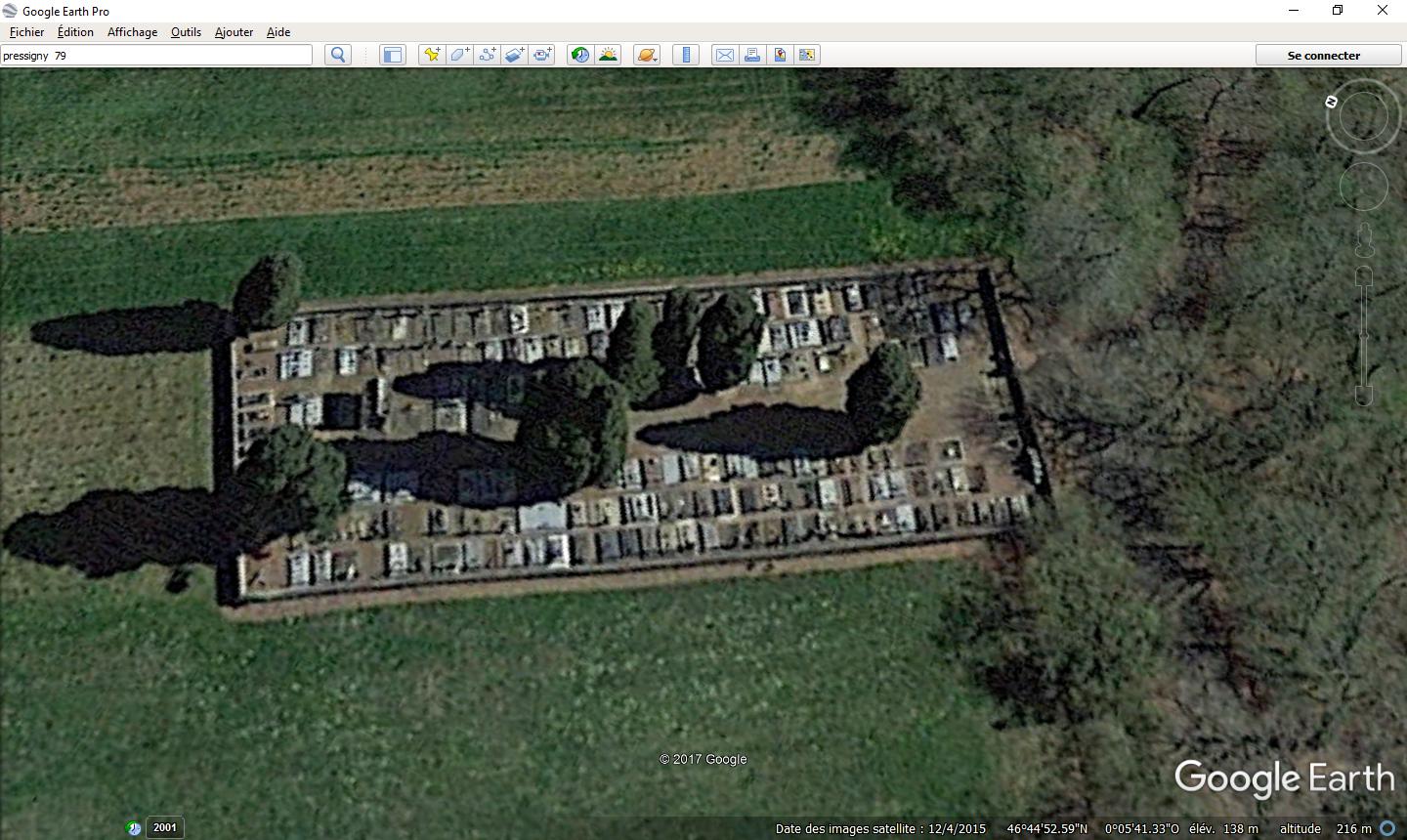Click the search field containing pressigny 79
The height and width of the screenshot is (840, 1407).
156,56
